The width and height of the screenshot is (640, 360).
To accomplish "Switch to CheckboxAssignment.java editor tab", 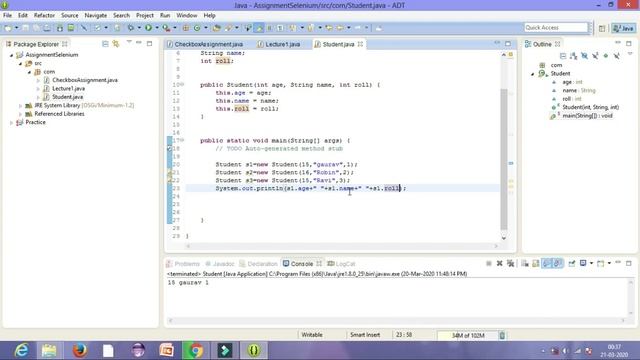I will click(x=205, y=44).
